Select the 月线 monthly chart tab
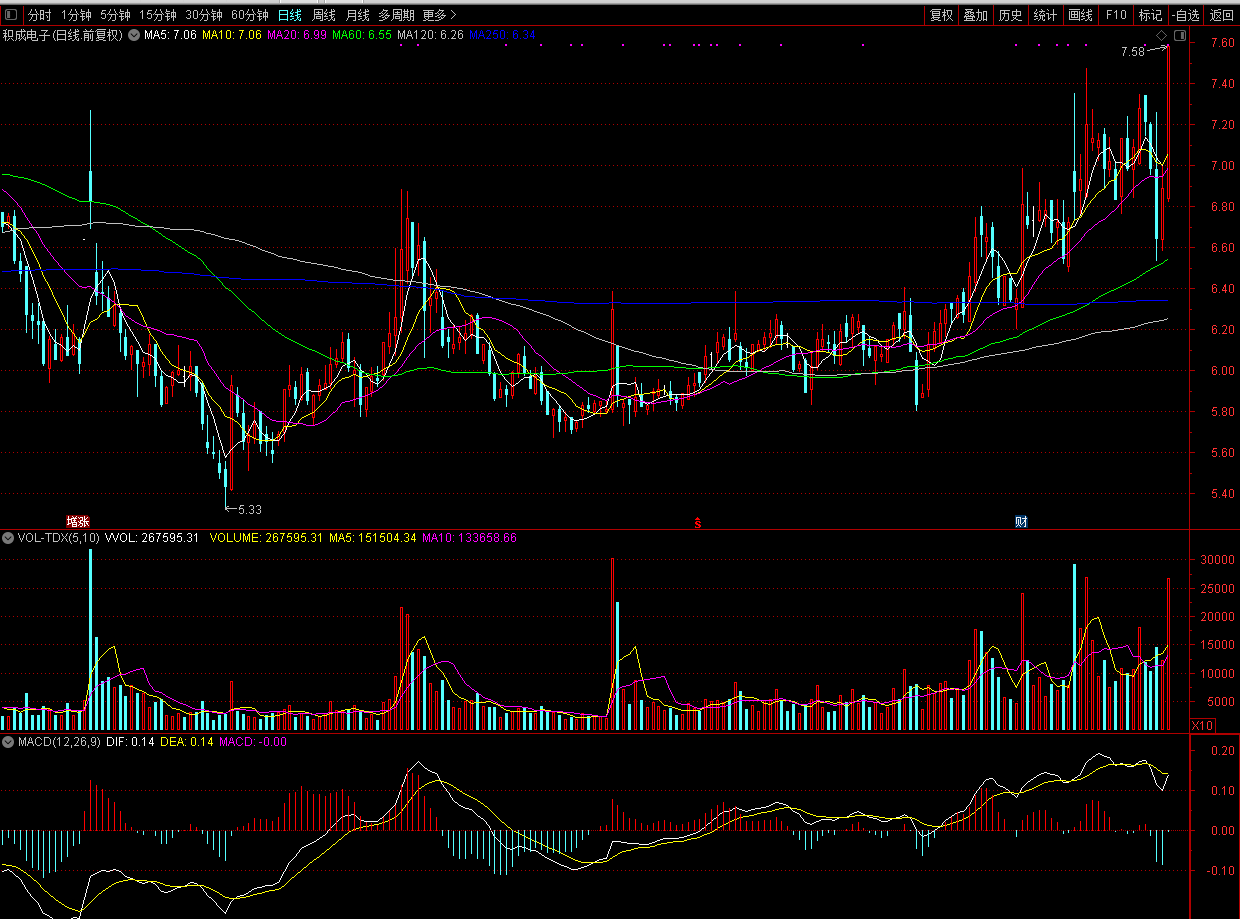This screenshot has height=919, width=1240. [357, 15]
